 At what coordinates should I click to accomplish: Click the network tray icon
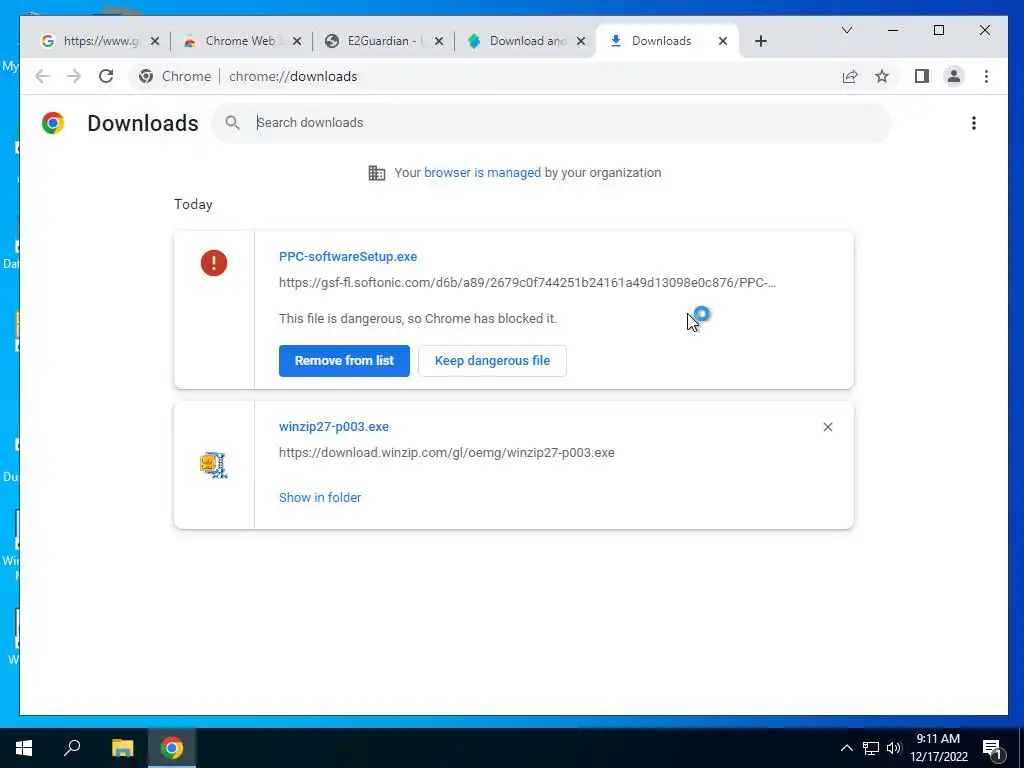871,748
